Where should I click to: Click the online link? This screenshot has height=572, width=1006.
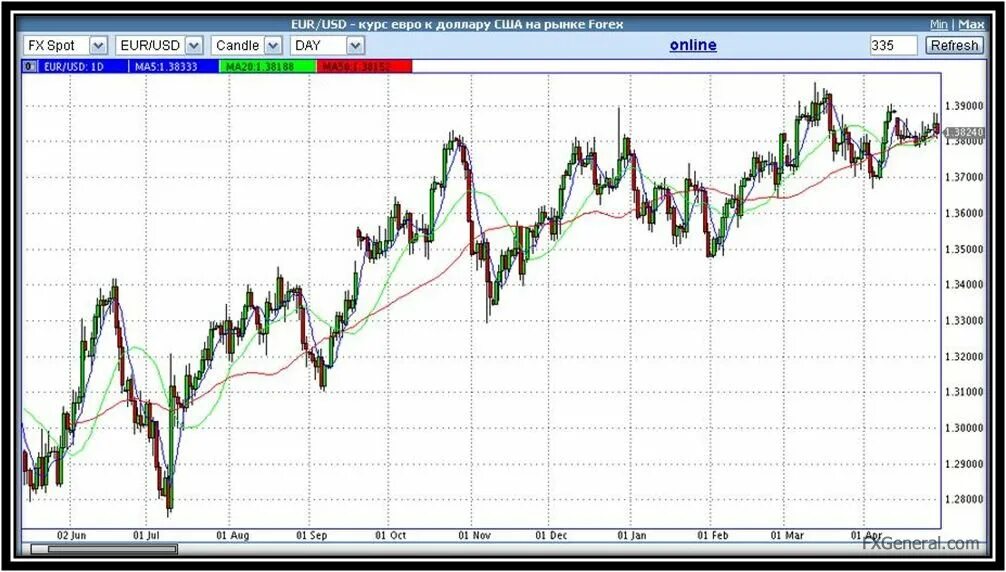pyautogui.click(x=693, y=45)
